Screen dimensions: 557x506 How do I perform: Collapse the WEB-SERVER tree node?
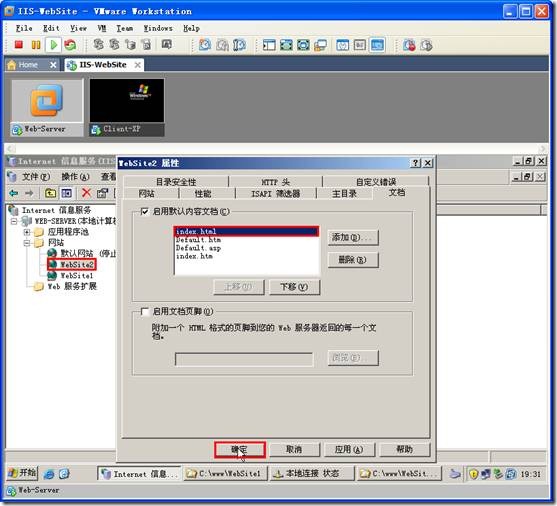click(14, 221)
